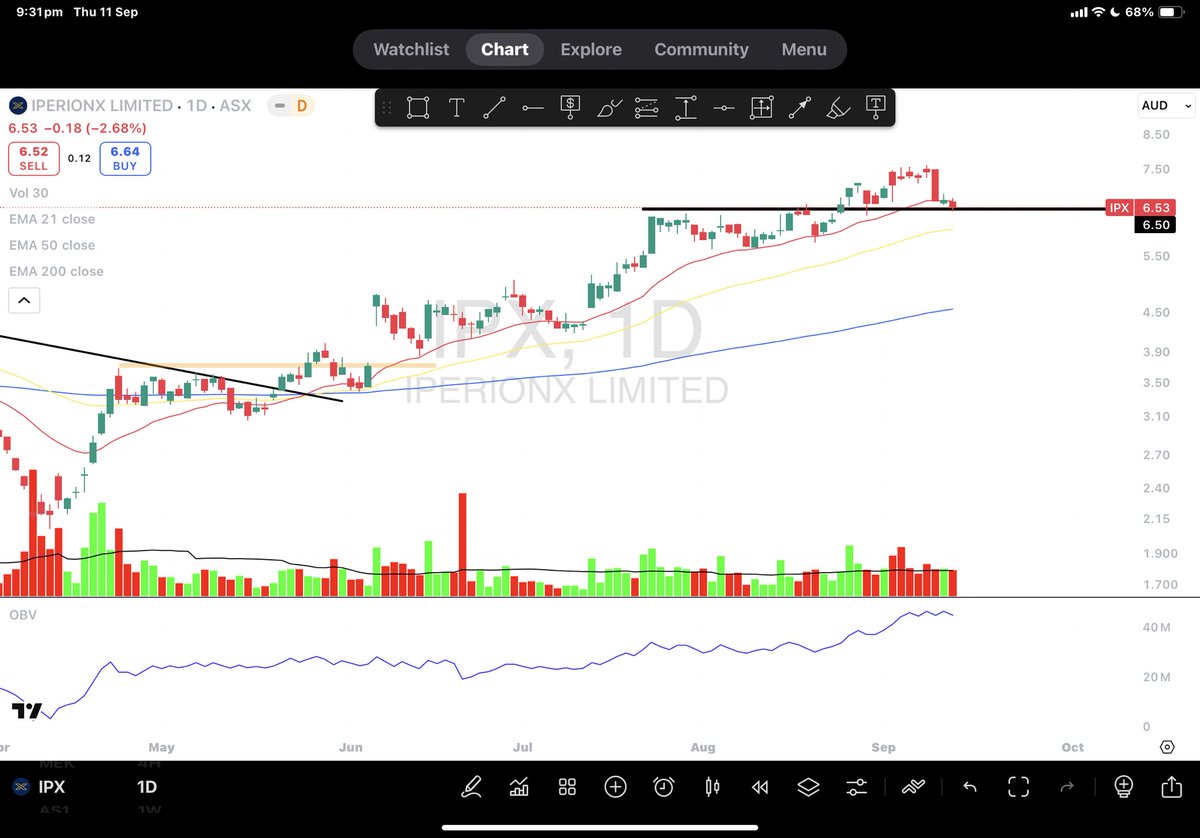Select the Text tool in drawing toolbar

coord(456,108)
